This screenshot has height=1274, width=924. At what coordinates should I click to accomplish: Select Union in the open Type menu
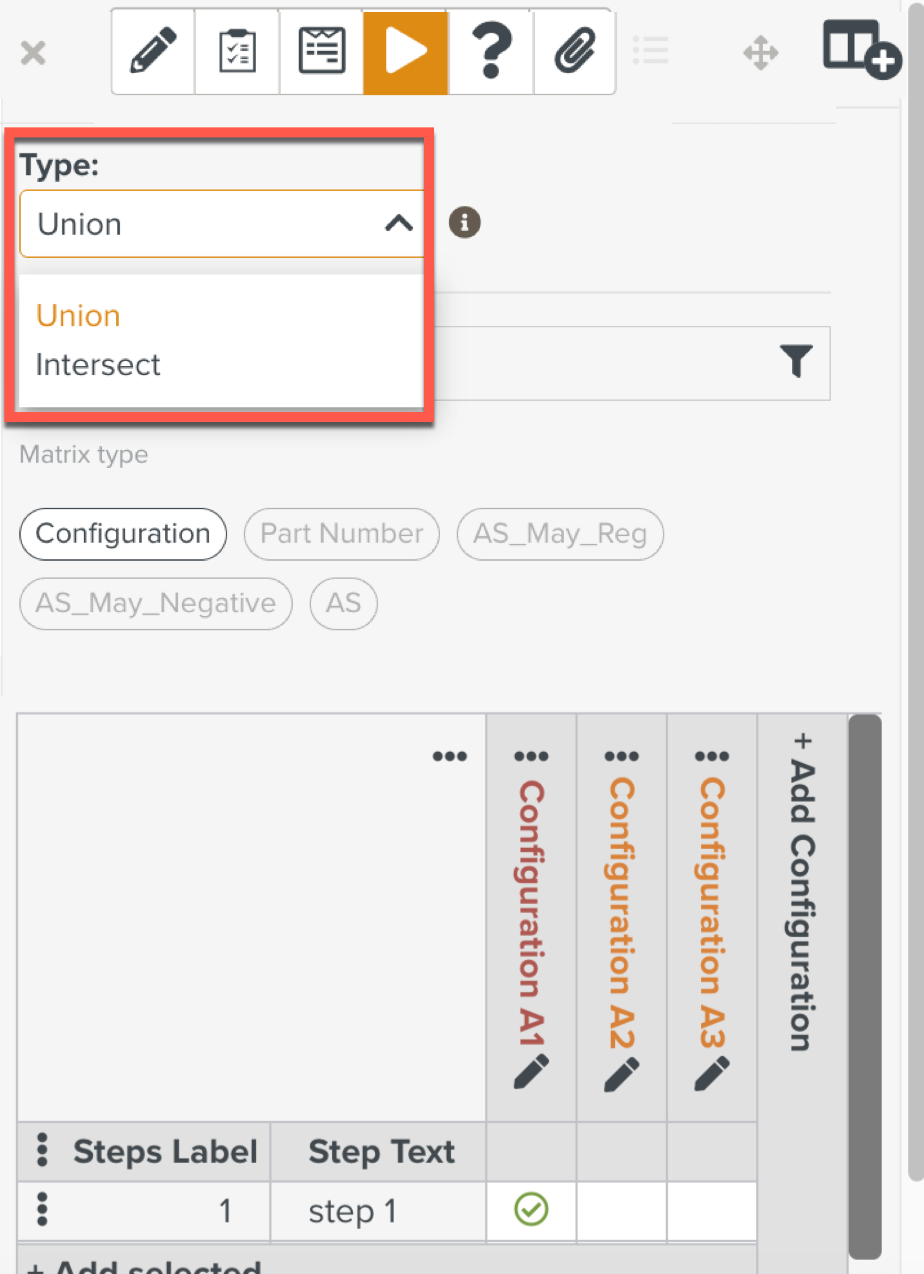point(78,315)
